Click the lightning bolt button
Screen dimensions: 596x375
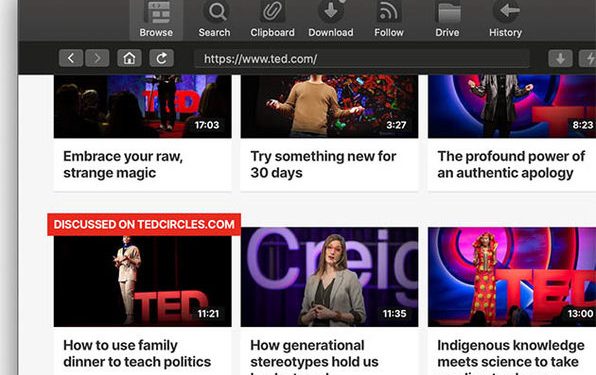pyautogui.click(x=587, y=59)
